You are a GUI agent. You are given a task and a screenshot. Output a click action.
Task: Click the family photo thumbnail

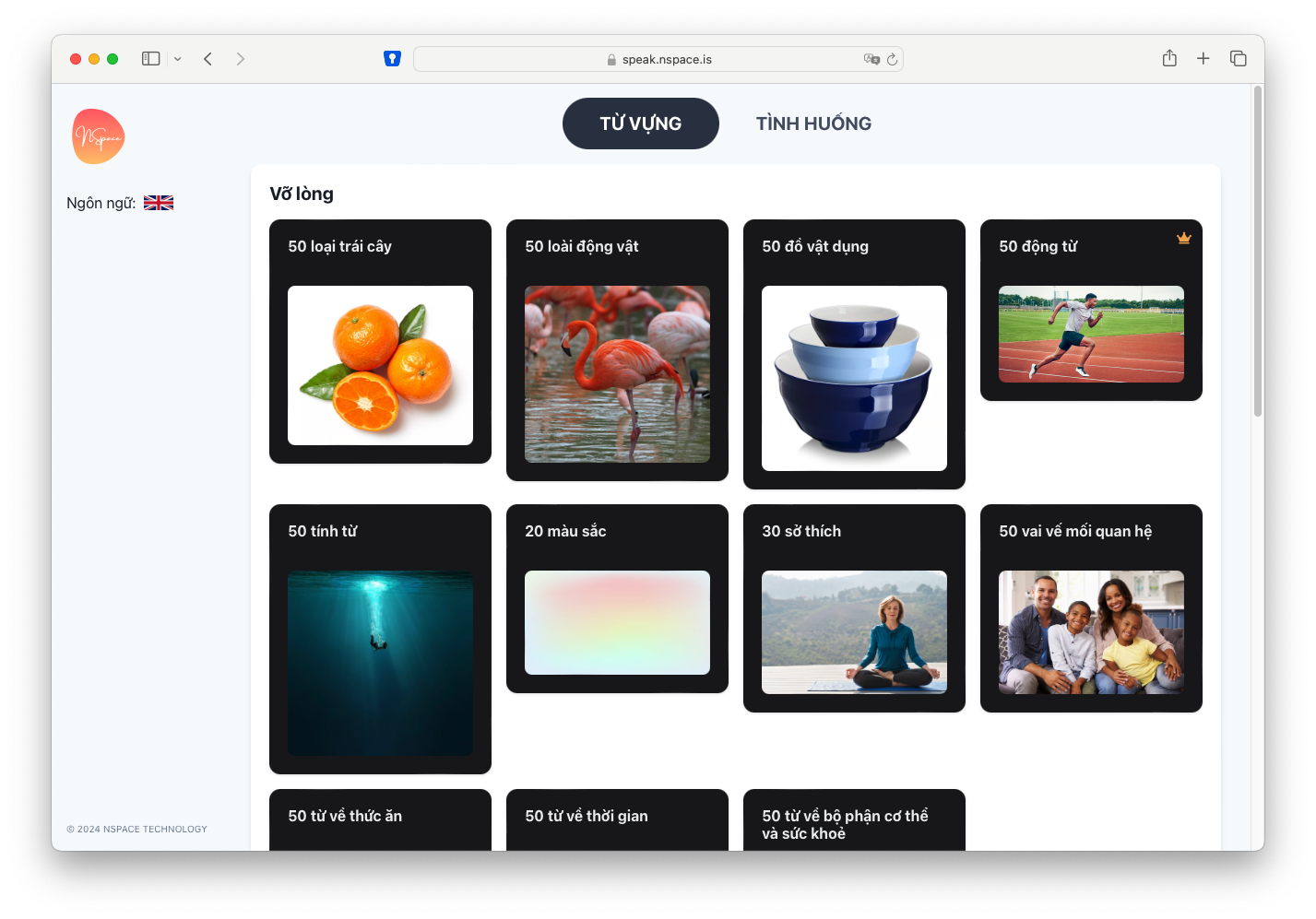click(1091, 632)
